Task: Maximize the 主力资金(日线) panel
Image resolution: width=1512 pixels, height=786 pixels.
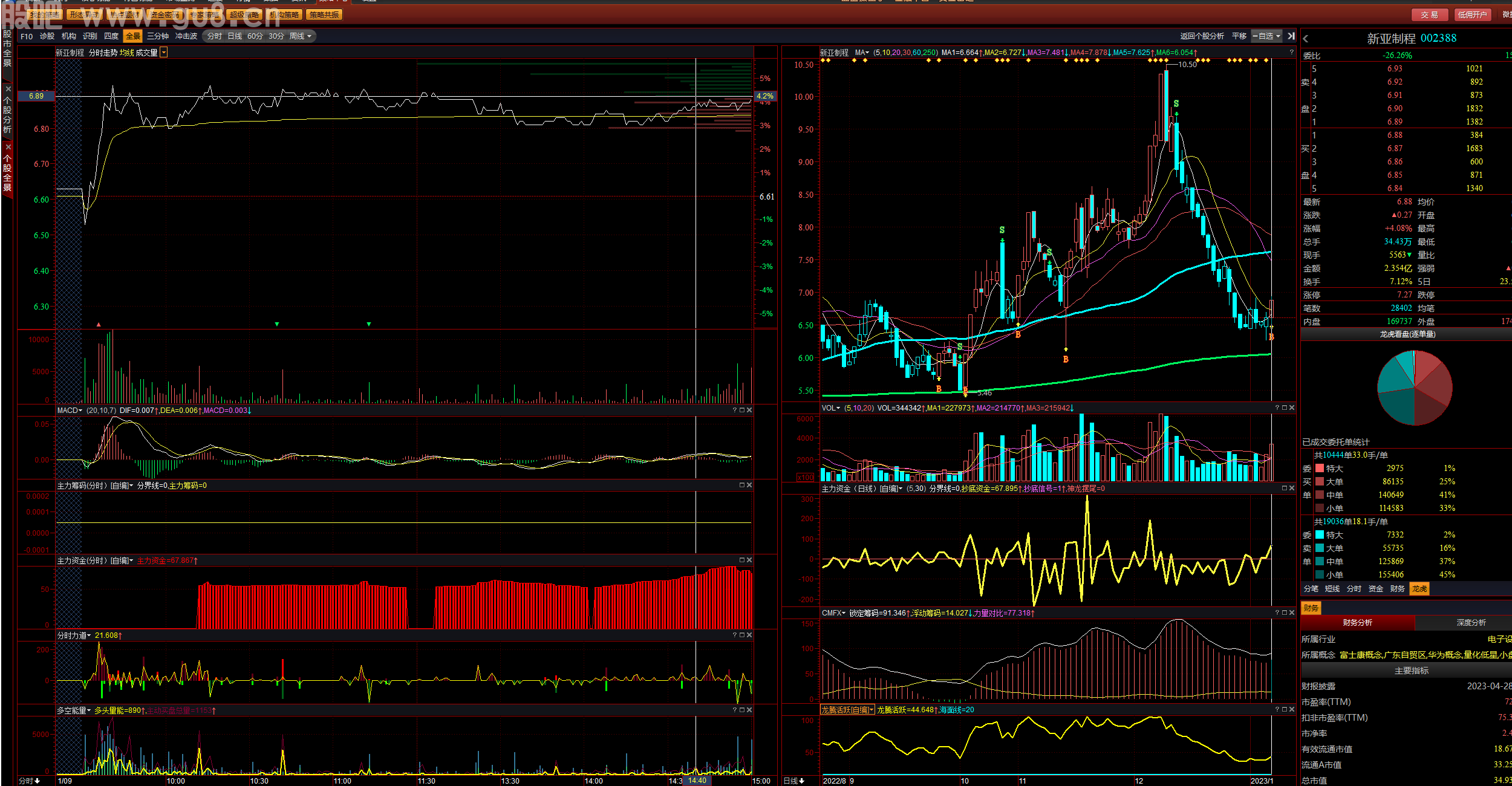Action: 1285,488
